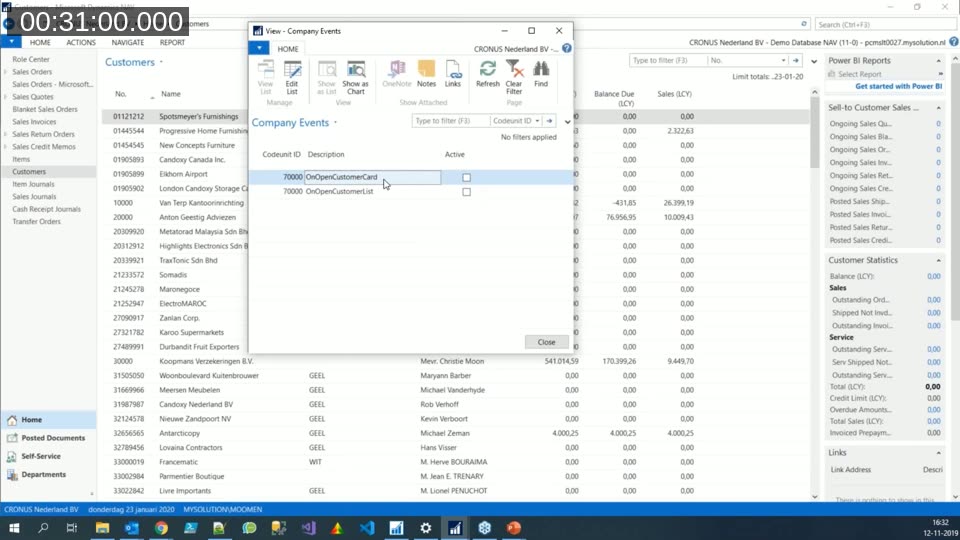Image resolution: width=960 pixels, height=540 pixels.
Task: Open Settings gear on taskbar
Action: (x=426, y=528)
